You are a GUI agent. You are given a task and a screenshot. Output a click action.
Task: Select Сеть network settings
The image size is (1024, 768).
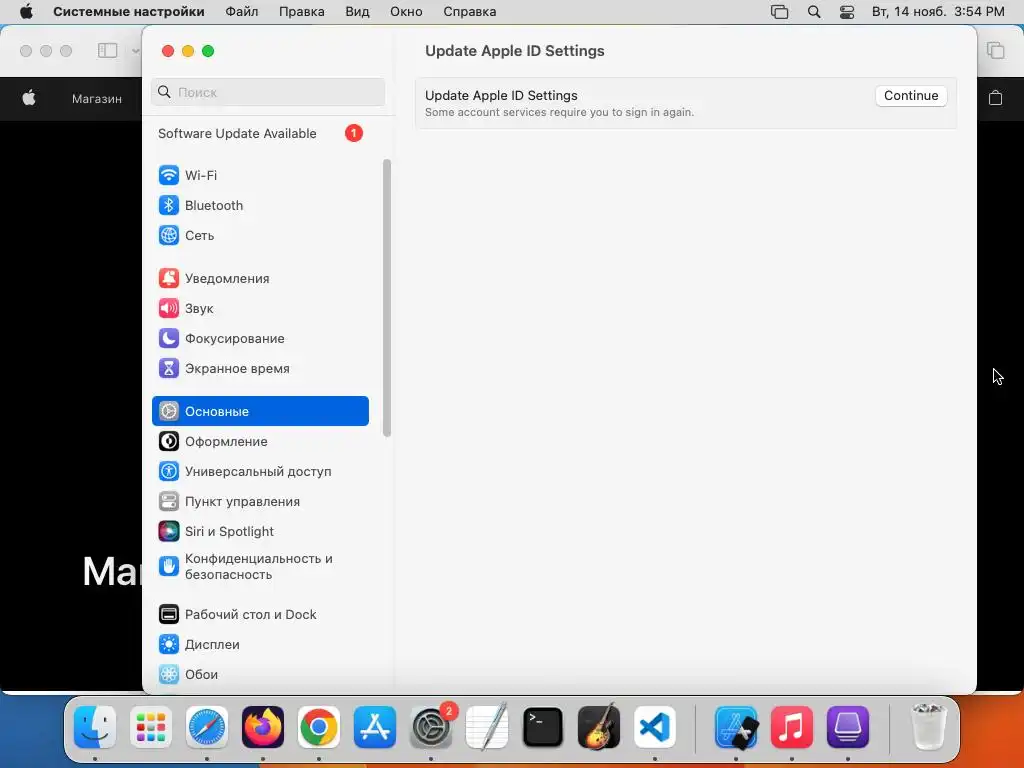click(x=260, y=235)
